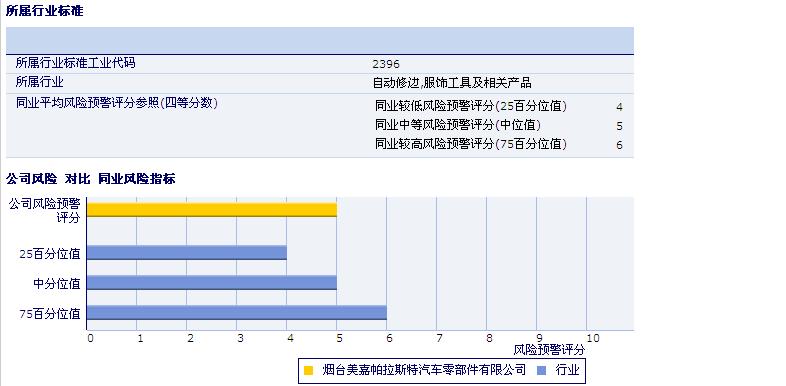This screenshot has width=786, height=386.
Task: Select the 中分位值 blue bar
Action: pyautogui.click(x=212, y=283)
